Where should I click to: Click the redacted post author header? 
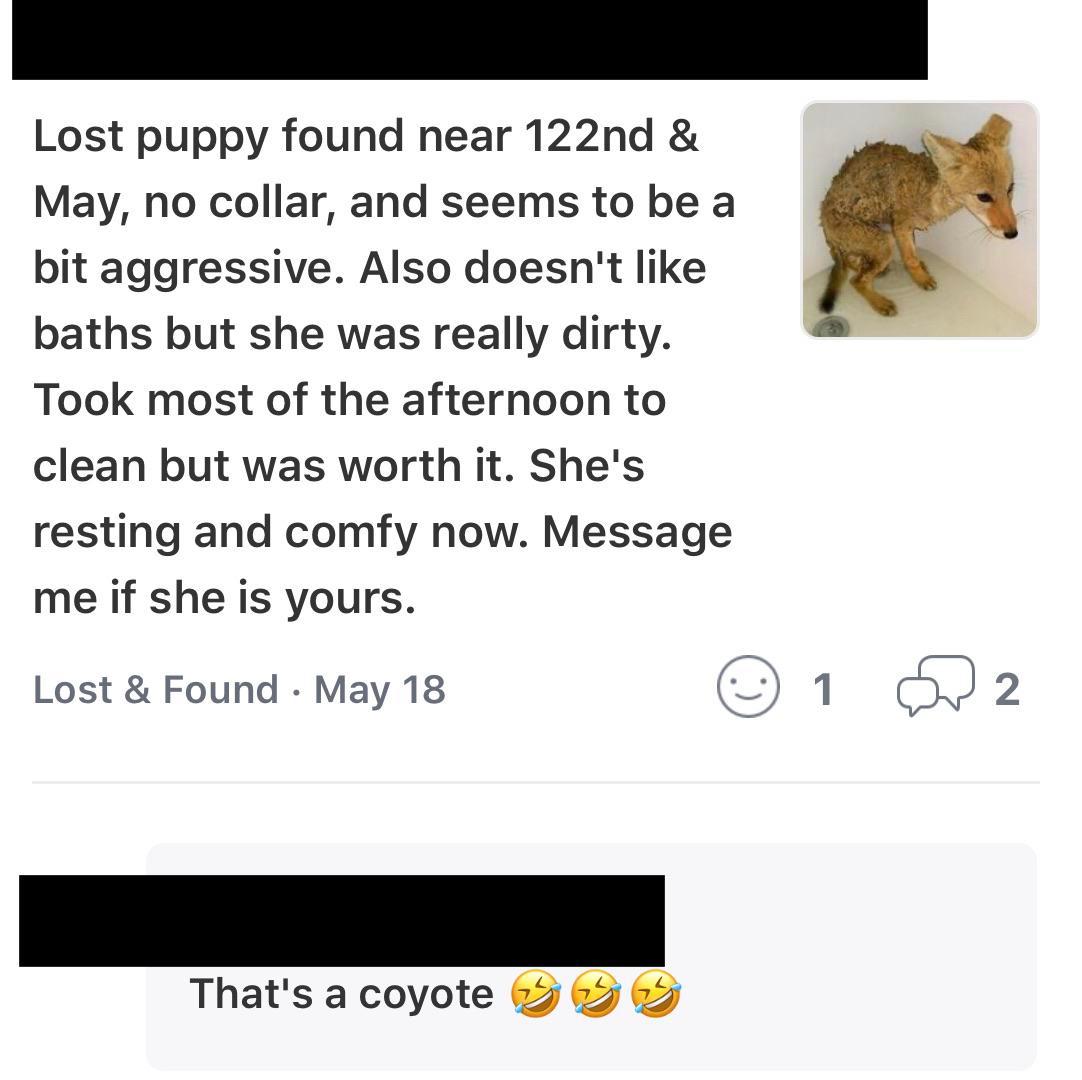[x=470, y=40]
